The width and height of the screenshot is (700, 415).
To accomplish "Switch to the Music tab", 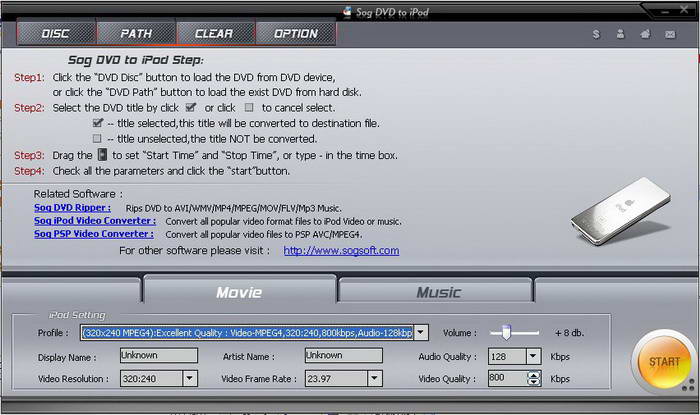I will [436, 291].
